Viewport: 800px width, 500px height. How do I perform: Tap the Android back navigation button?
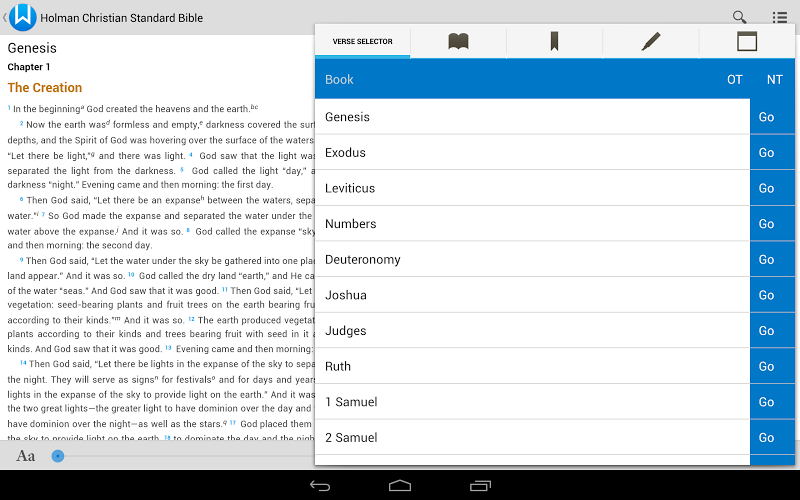tap(320, 486)
